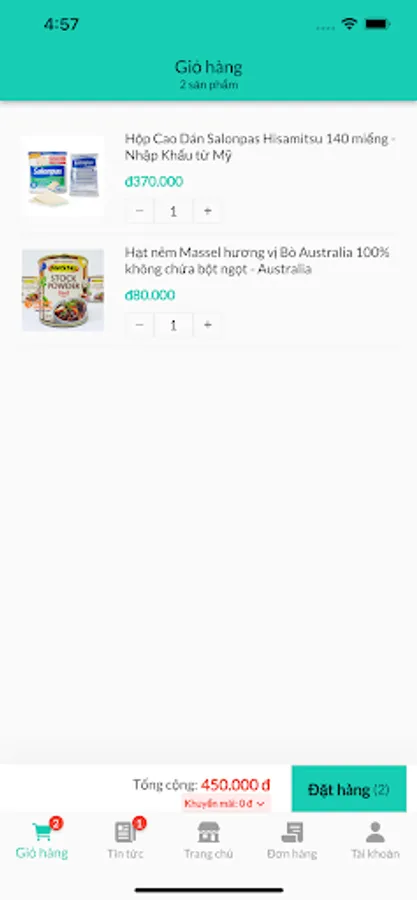
Task: Tap the red badge on Tin tức
Action: [x=139, y=824]
